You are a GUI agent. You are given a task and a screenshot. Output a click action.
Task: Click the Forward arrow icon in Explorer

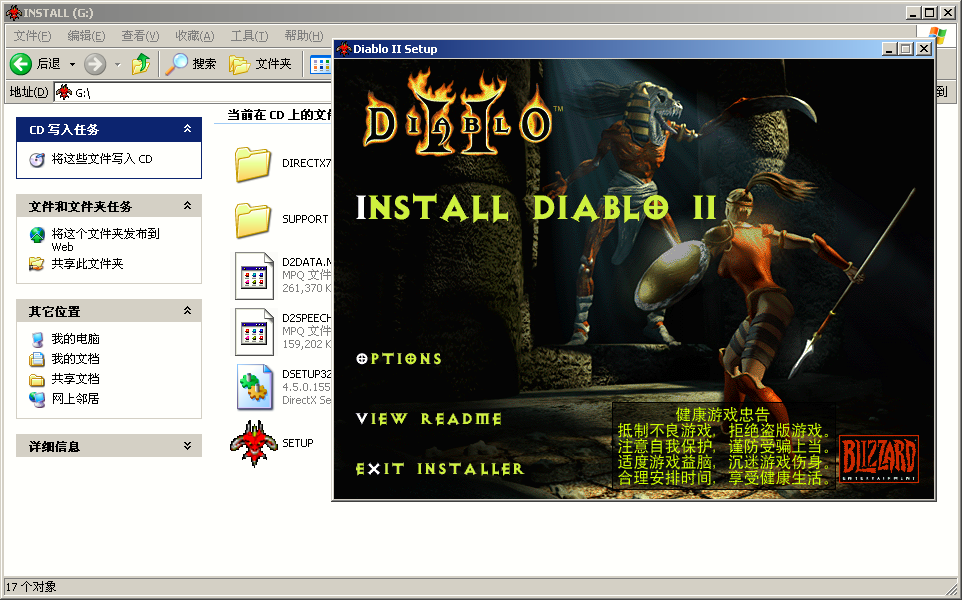[95, 64]
